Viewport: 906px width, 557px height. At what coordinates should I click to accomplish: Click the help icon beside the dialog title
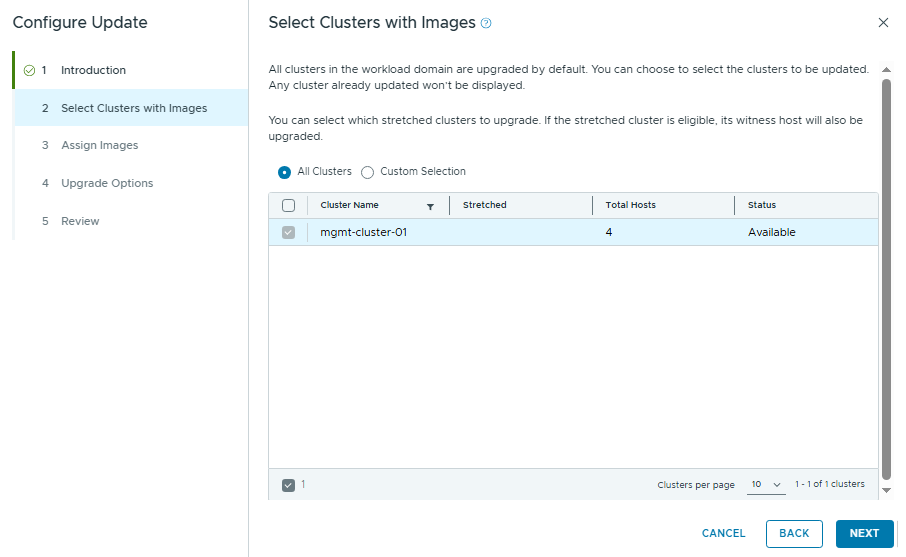click(x=486, y=23)
